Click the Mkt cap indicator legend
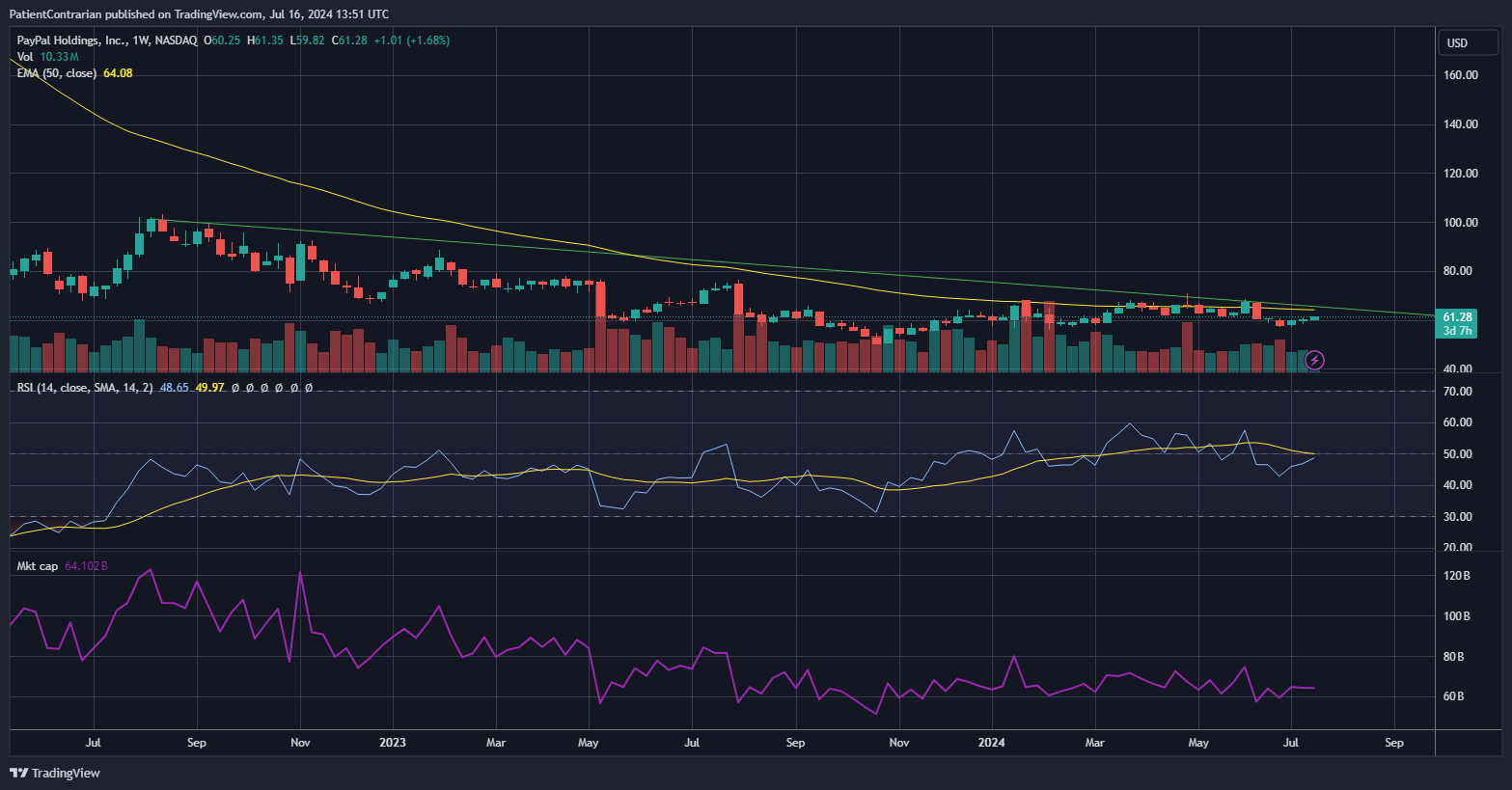 tap(38, 566)
